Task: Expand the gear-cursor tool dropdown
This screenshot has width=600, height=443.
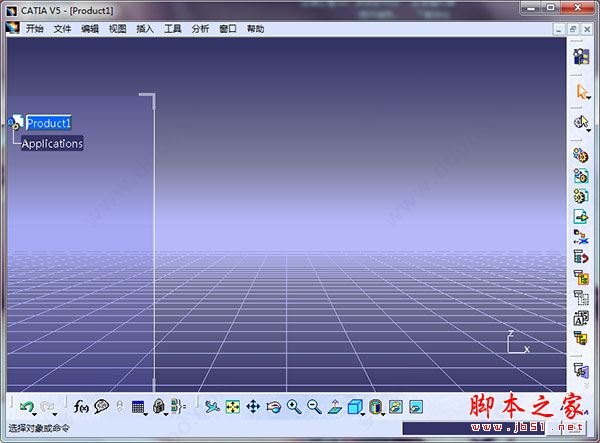Action: point(589,131)
